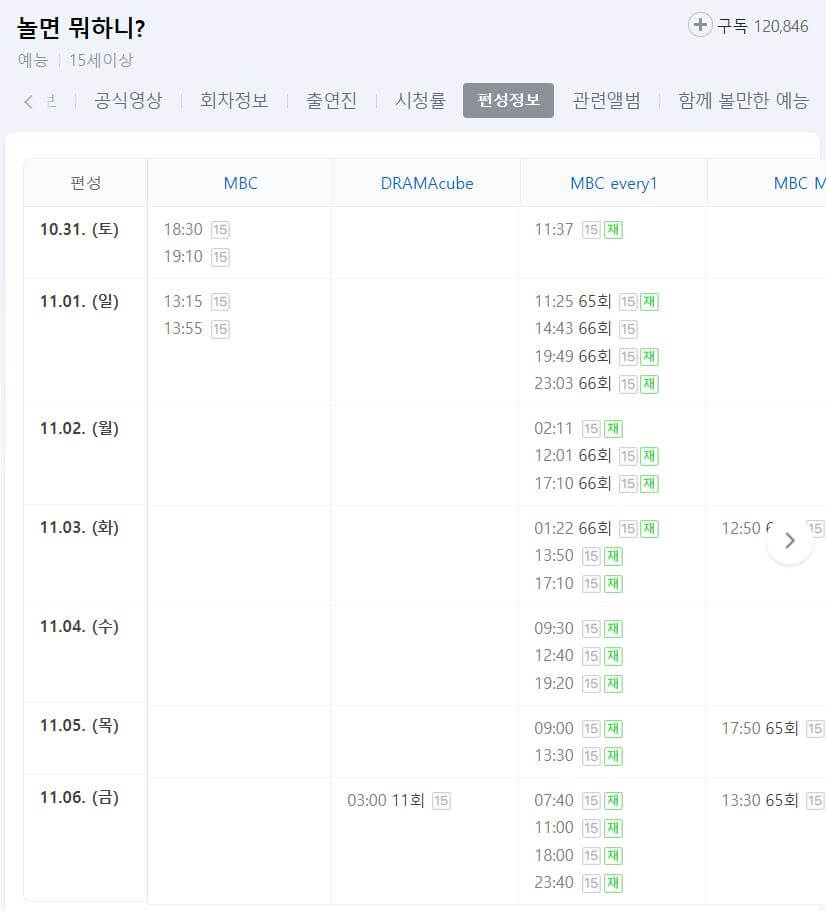Click the 15세이상 rating label
826x911 pixels.
pos(101,60)
